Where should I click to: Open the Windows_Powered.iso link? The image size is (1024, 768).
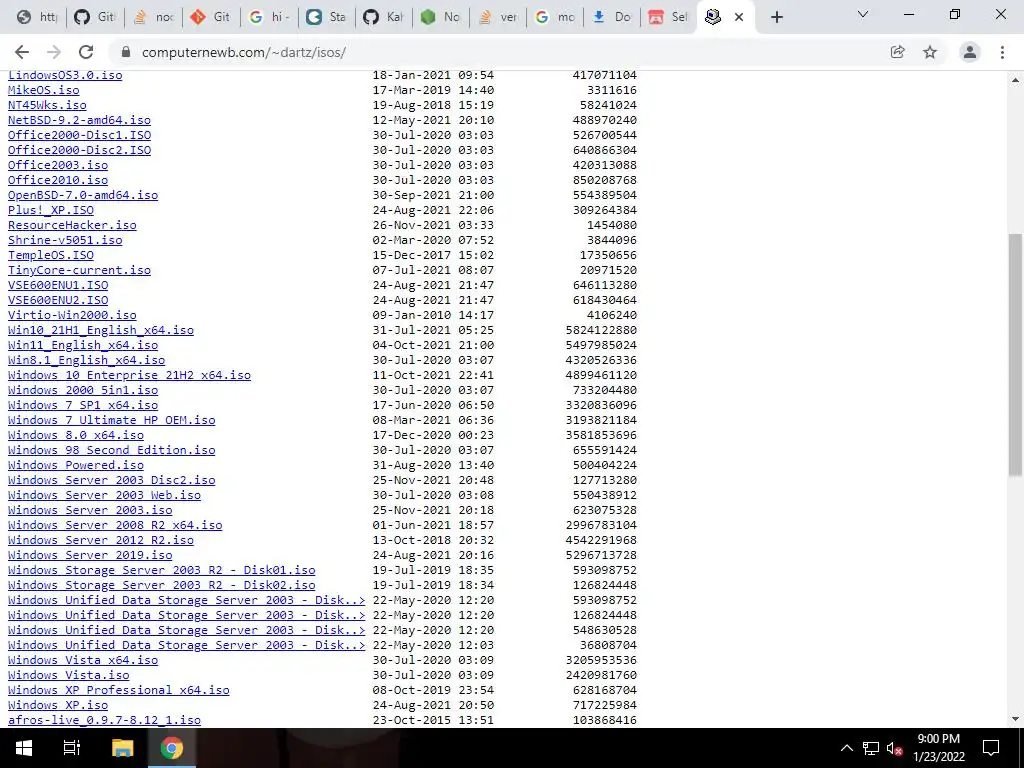coord(76,466)
